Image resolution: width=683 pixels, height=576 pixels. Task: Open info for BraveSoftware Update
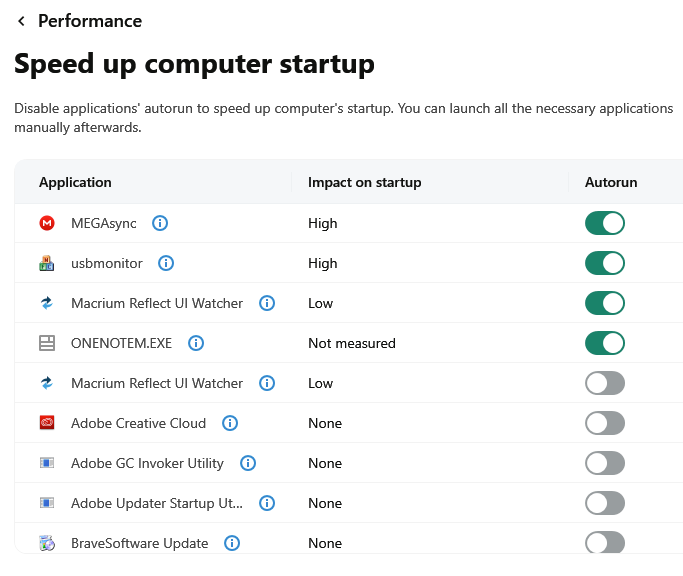coord(232,543)
